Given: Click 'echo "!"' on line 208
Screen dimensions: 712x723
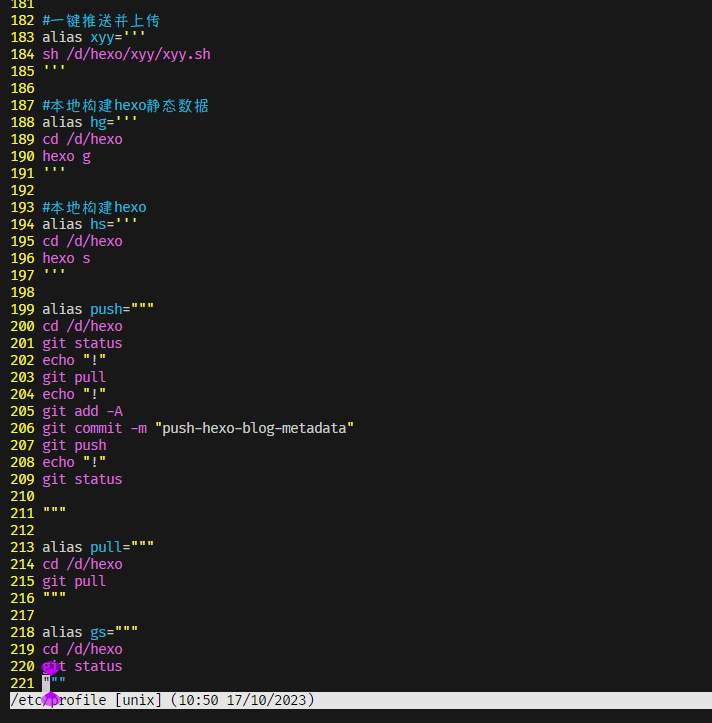Looking at the screenshot, I should pyautogui.click(x=74, y=462).
